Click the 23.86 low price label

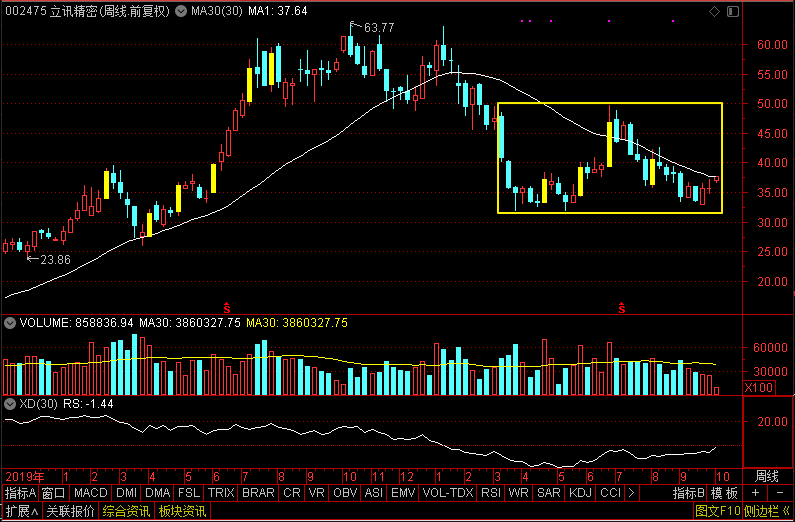55,259
